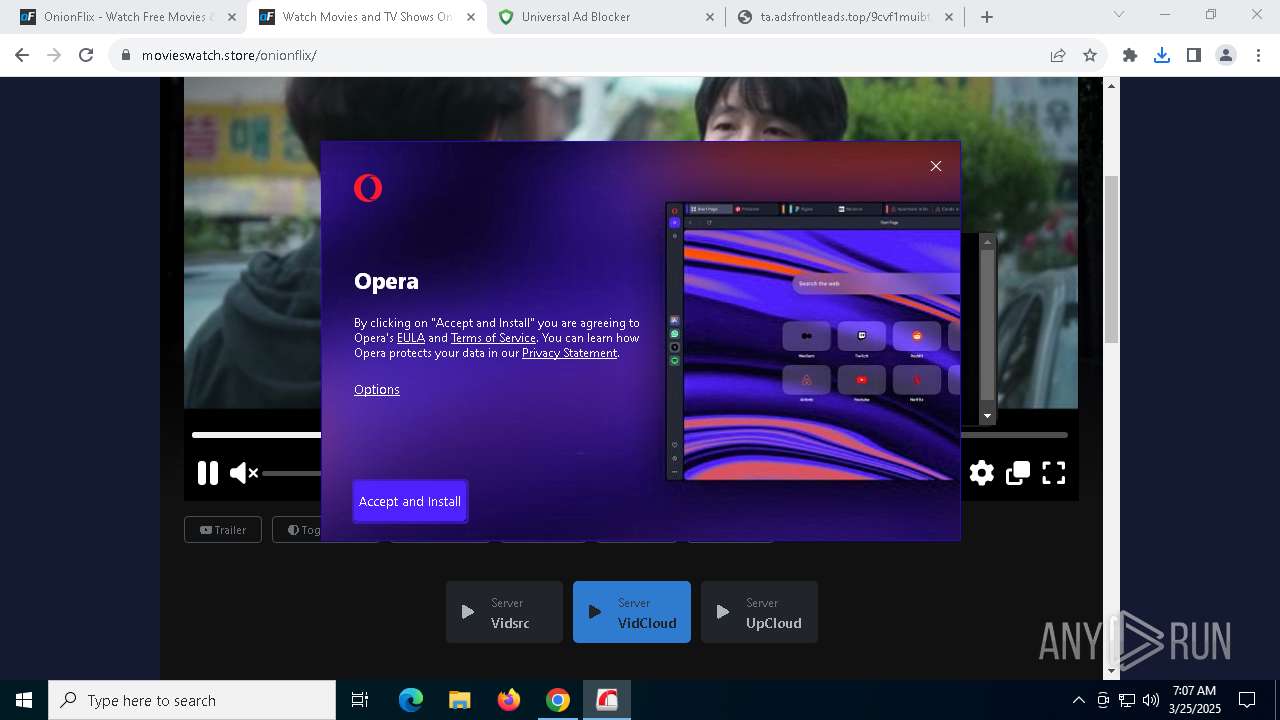Launch Firefox from the taskbar
Screen dimensions: 1280x720
point(509,700)
